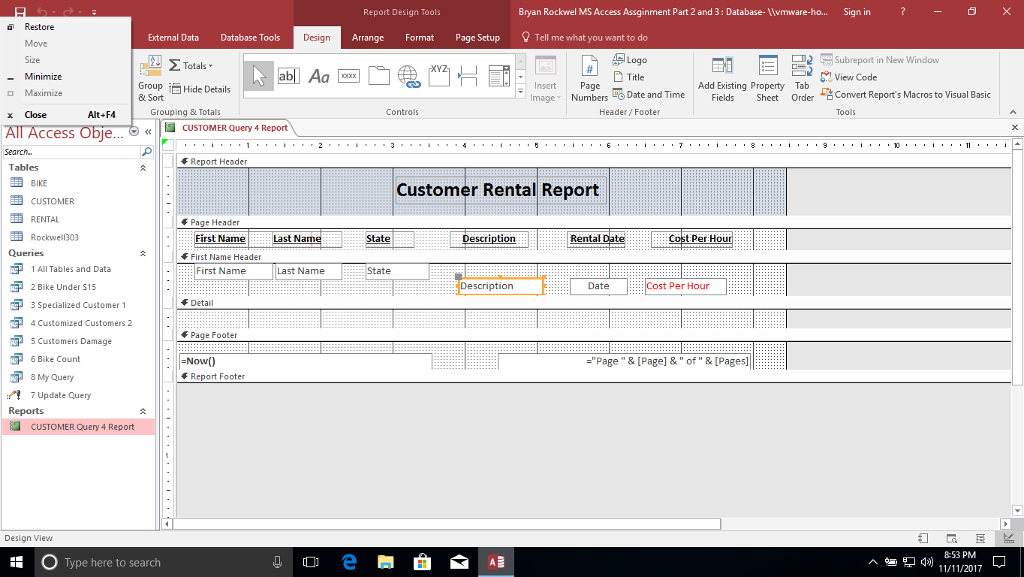Collapse the Queries group
The width and height of the screenshot is (1024, 577).
tap(142, 252)
